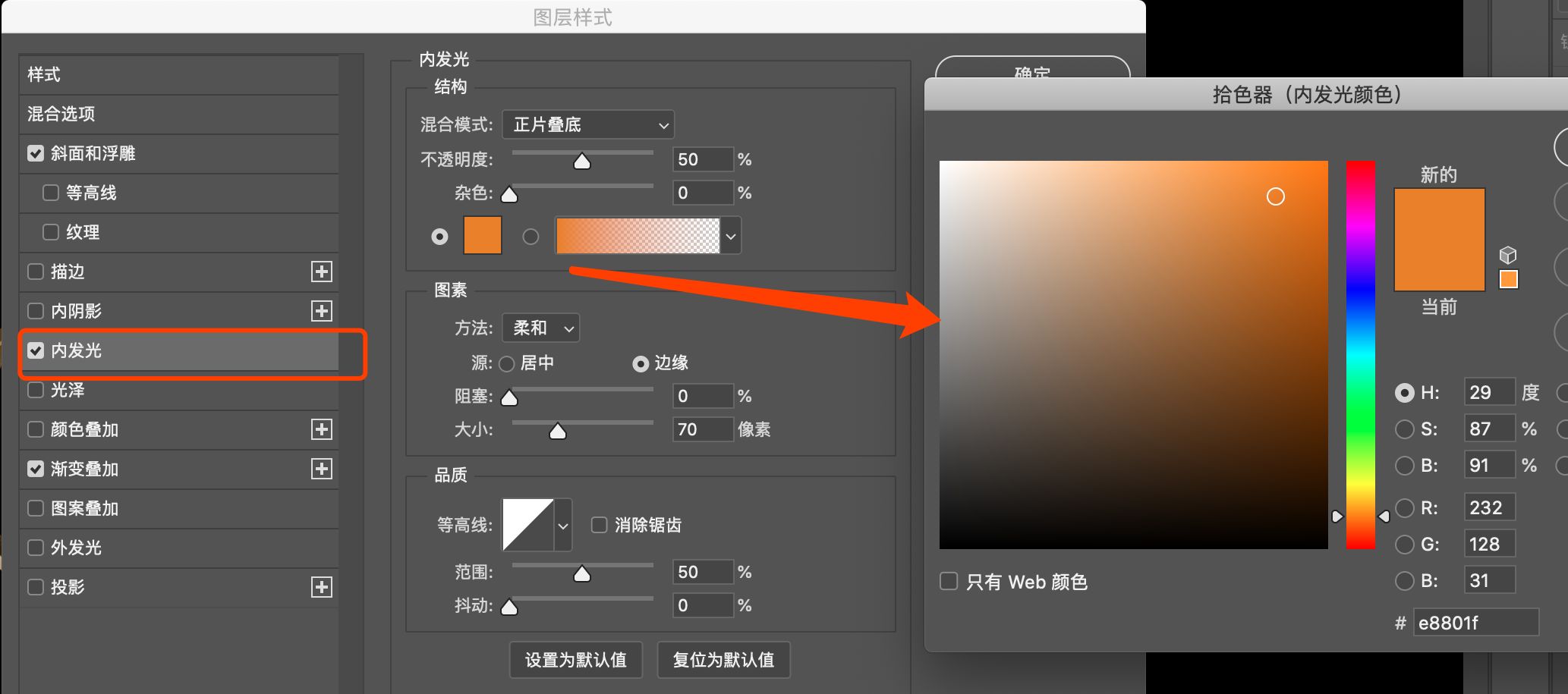Check the 消除锯齿 option
Screen dimensions: 1568x694
(600, 525)
